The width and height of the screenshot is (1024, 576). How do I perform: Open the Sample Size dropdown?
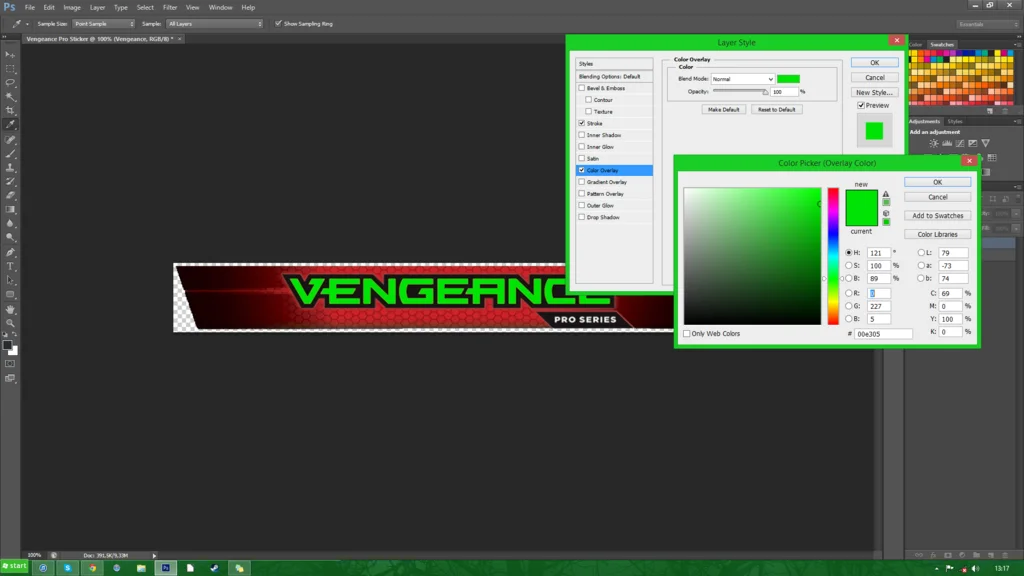(x=104, y=24)
